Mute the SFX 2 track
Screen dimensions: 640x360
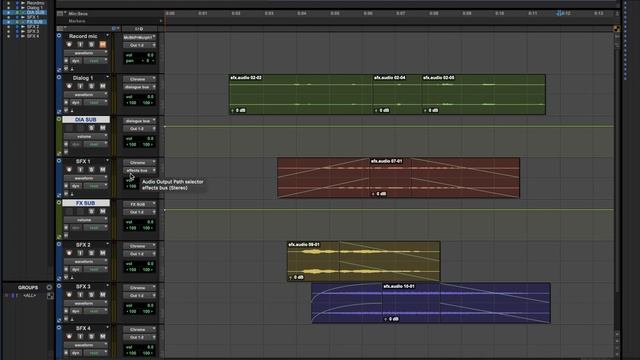coord(102,253)
